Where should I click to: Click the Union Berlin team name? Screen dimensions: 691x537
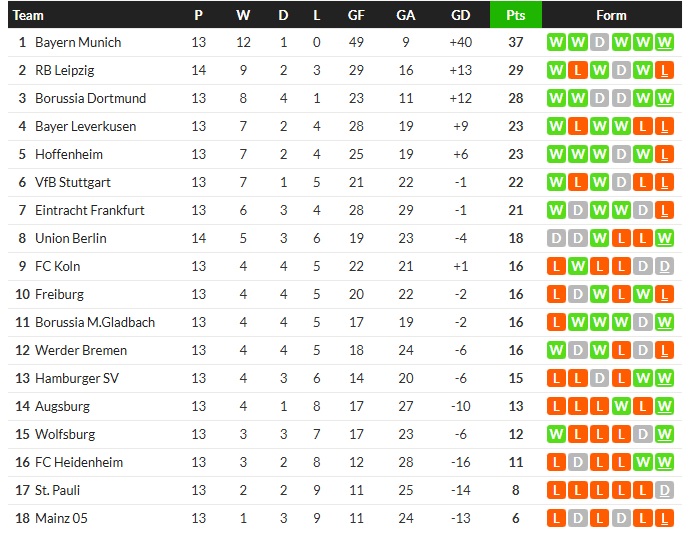pyautogui.click(x=70, y=238)
